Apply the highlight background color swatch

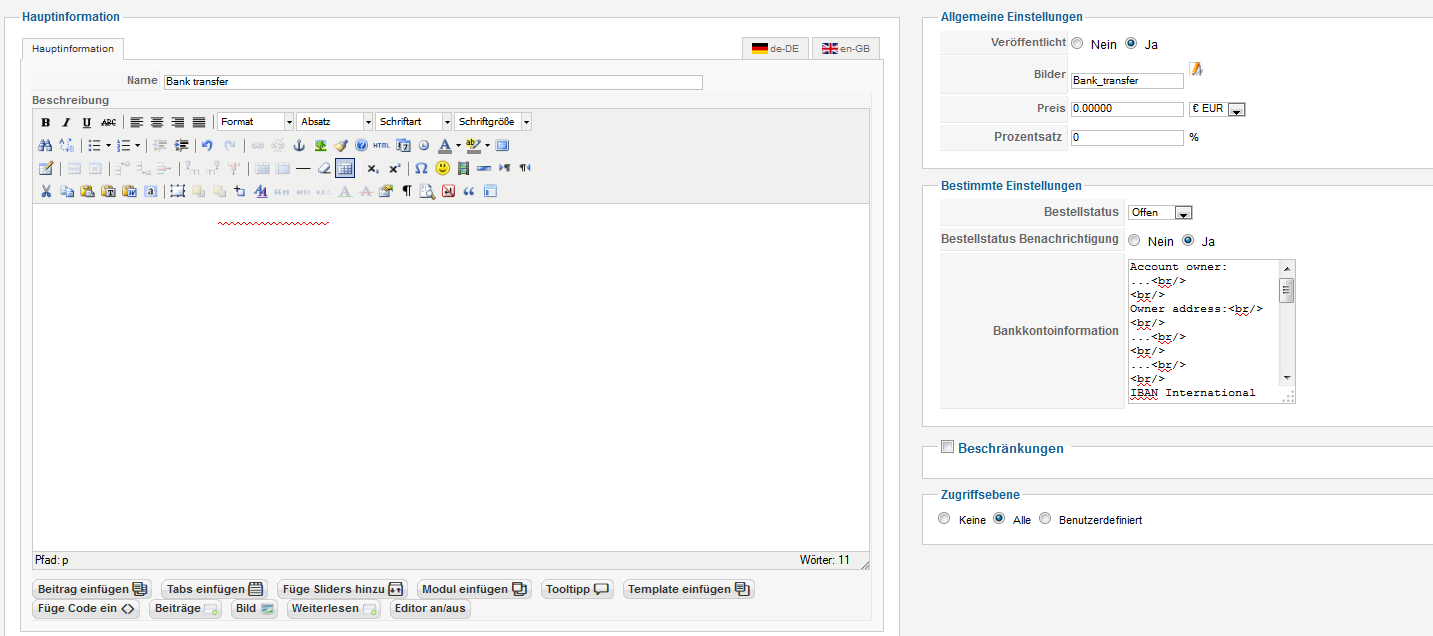(x=473, y=145)
